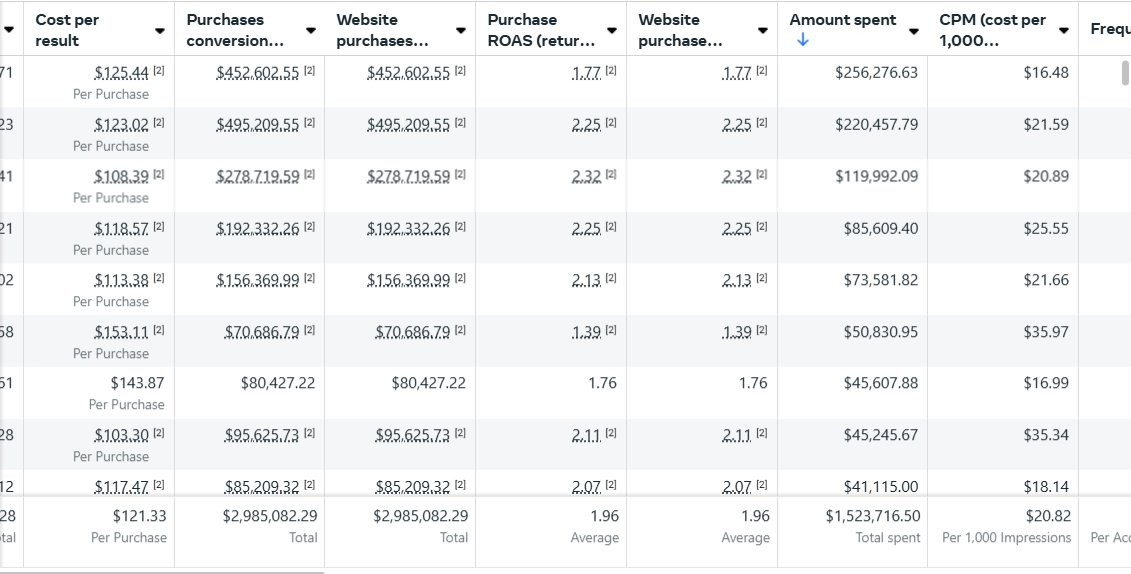Click the $35.97 CPM value
Screen dimensions: 1131x574
[x=1046, y=331]
